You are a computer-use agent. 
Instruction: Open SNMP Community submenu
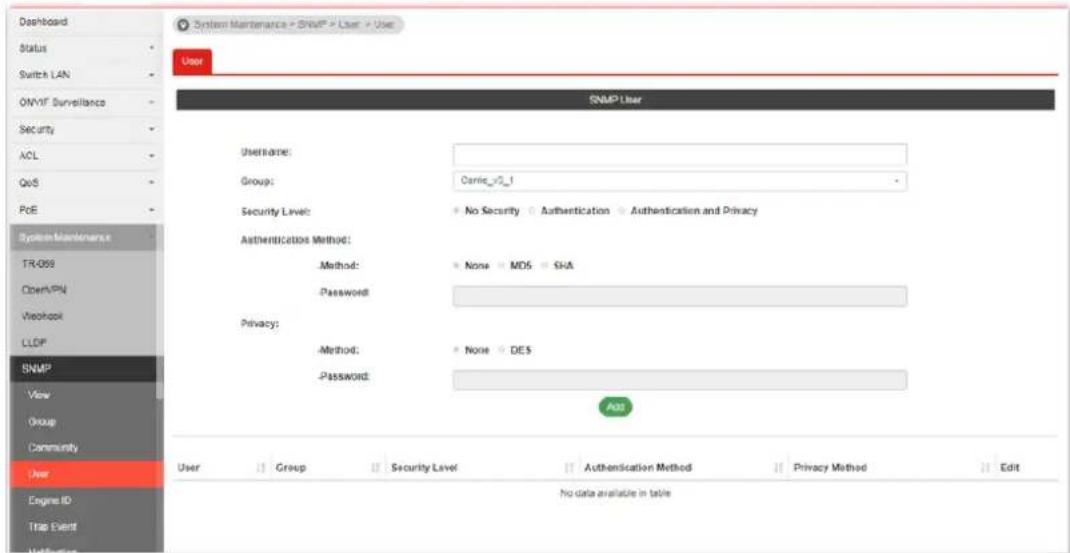click(83, 448)
